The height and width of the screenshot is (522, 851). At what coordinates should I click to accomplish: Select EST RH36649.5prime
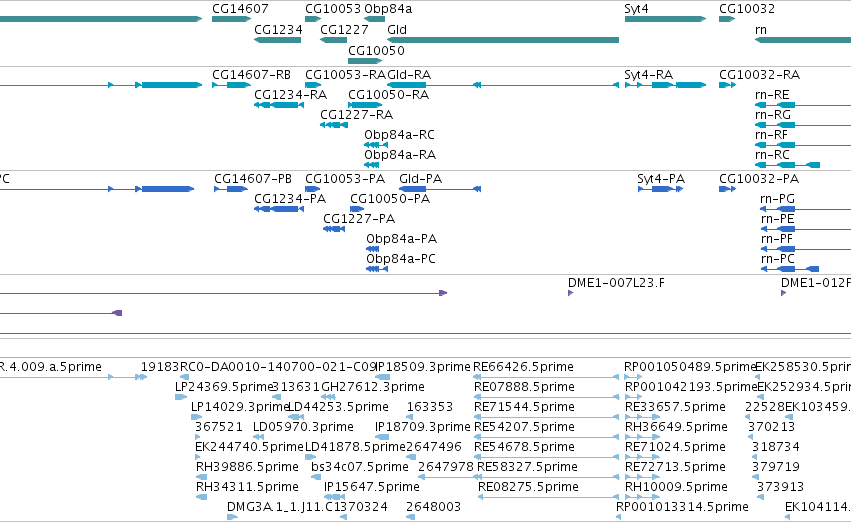click(676, 428)
